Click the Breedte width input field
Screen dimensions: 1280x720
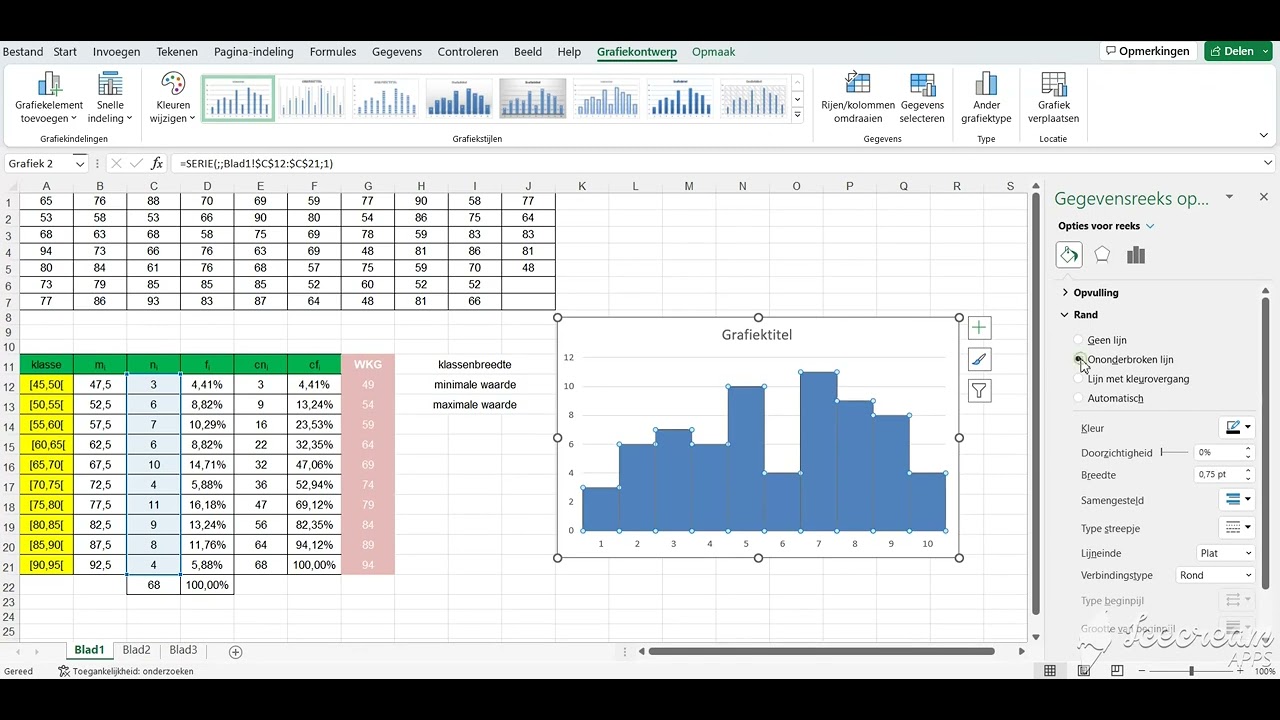(1218, 475)
